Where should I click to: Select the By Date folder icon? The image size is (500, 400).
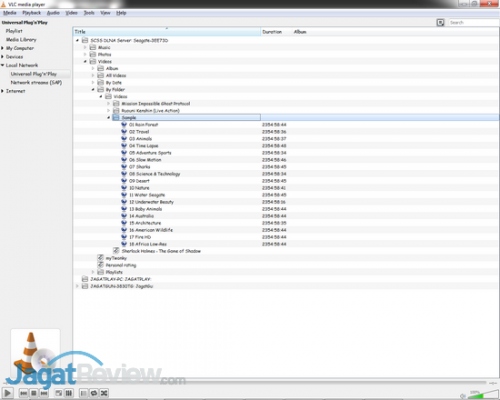point(100,82)
